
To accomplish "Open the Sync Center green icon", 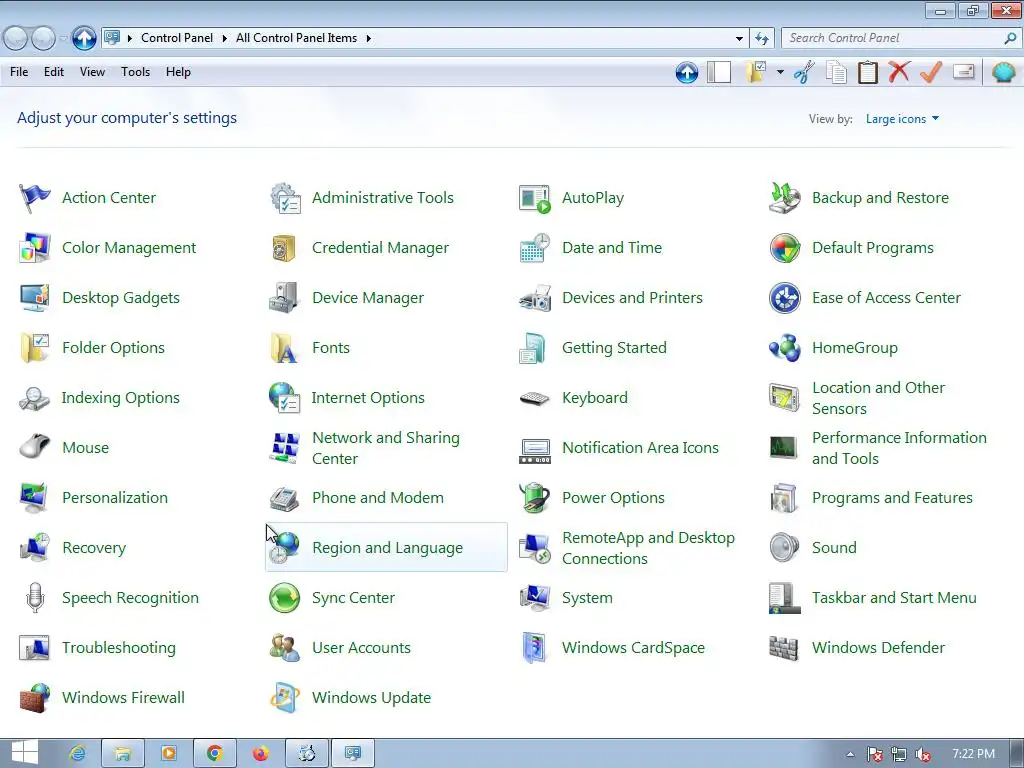I will (285, 598).
